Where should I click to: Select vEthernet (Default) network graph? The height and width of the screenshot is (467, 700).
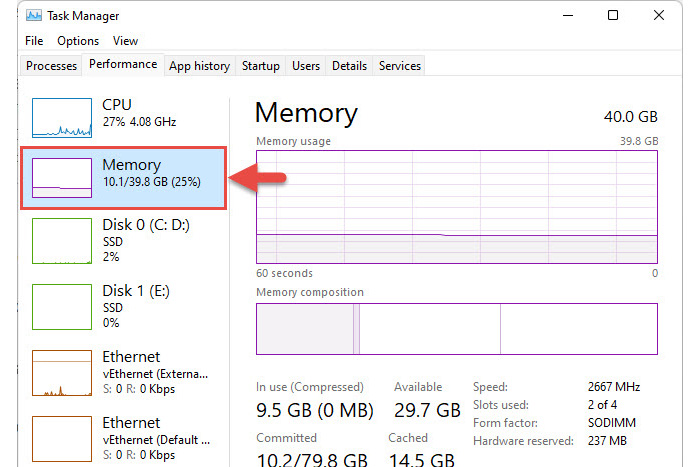pos(62,439)
